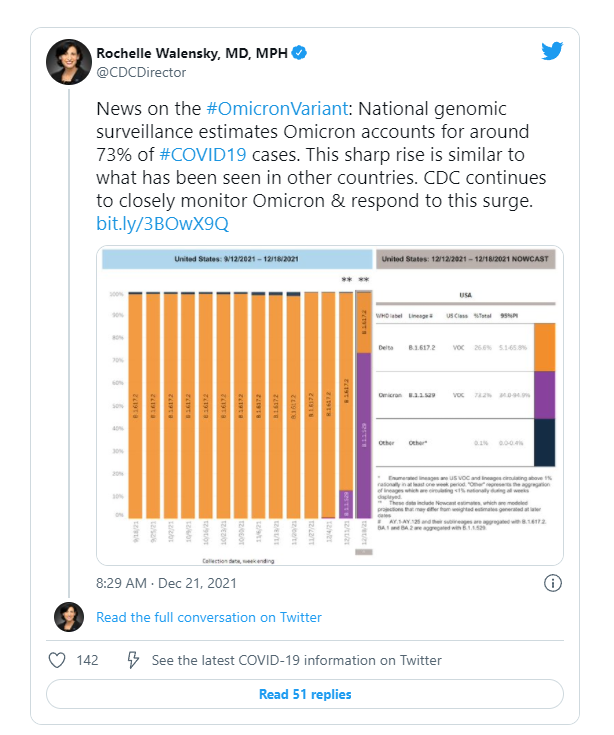Read the full conversation on Twitter
The image size is (614, 735).
[209, 617]
